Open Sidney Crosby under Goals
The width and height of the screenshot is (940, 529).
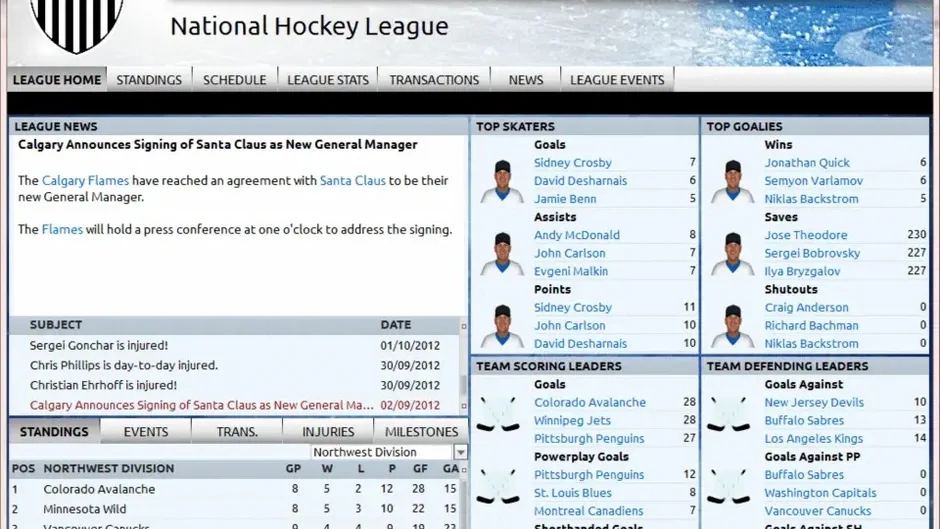click(573, 163)
